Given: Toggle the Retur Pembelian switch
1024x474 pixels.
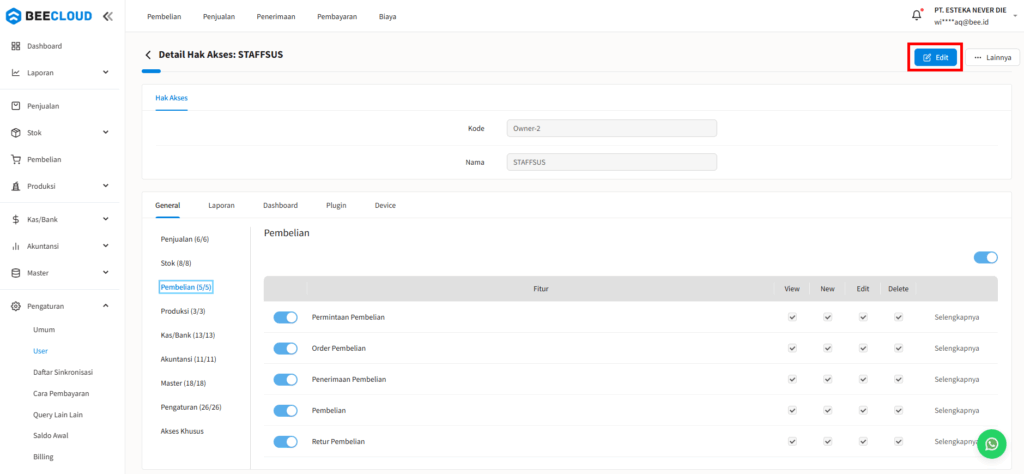Looking at the screenshot, I should pos(286,441).
